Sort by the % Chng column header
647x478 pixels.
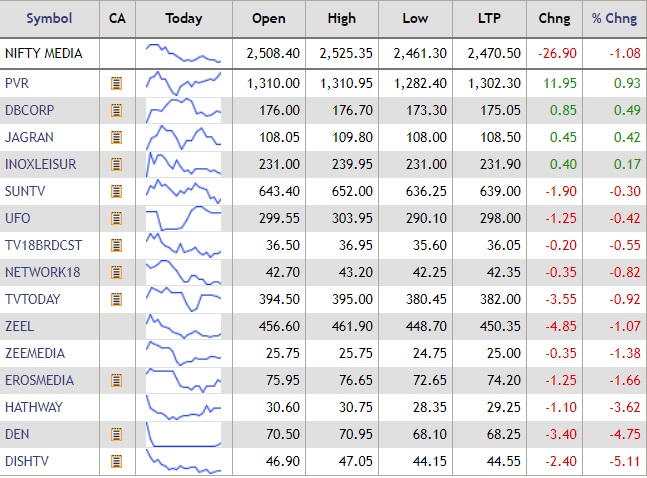[614, 18]
